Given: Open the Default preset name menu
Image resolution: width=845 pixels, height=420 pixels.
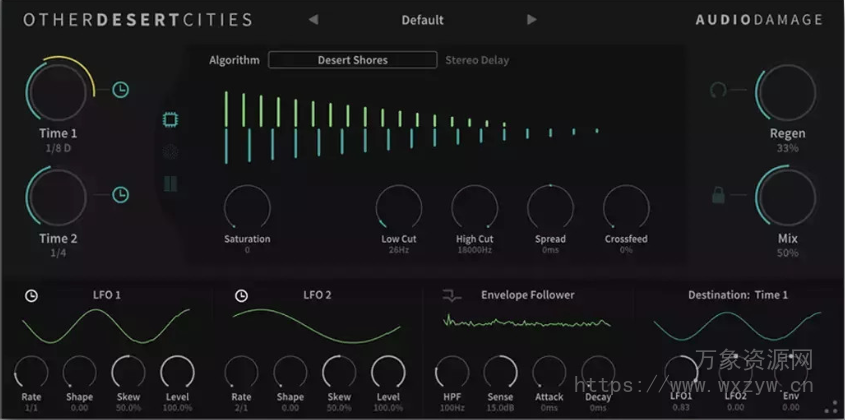Looking at the screenshot, I should coord(422,20).
